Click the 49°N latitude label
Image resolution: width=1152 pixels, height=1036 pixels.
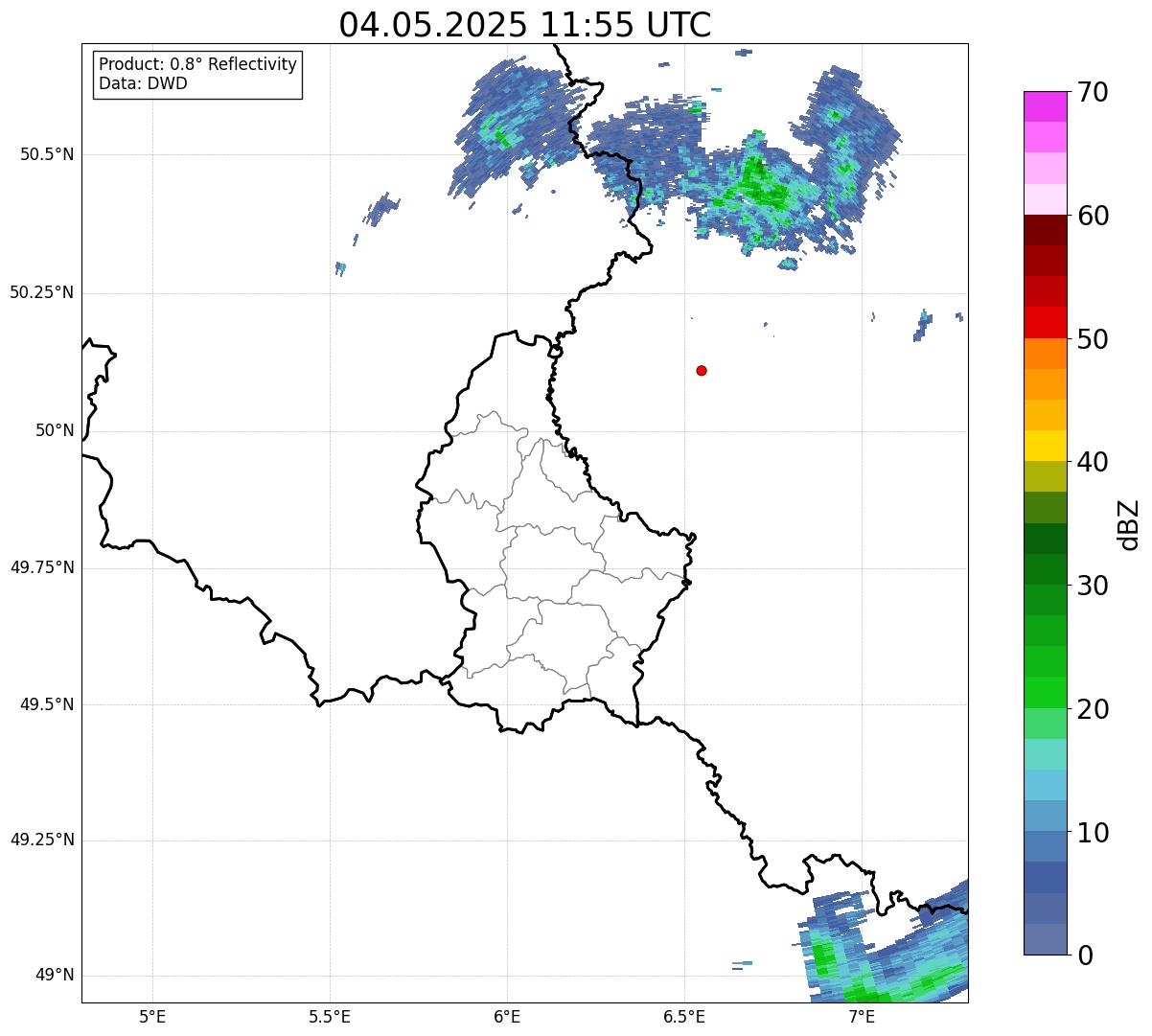(55, 975)
